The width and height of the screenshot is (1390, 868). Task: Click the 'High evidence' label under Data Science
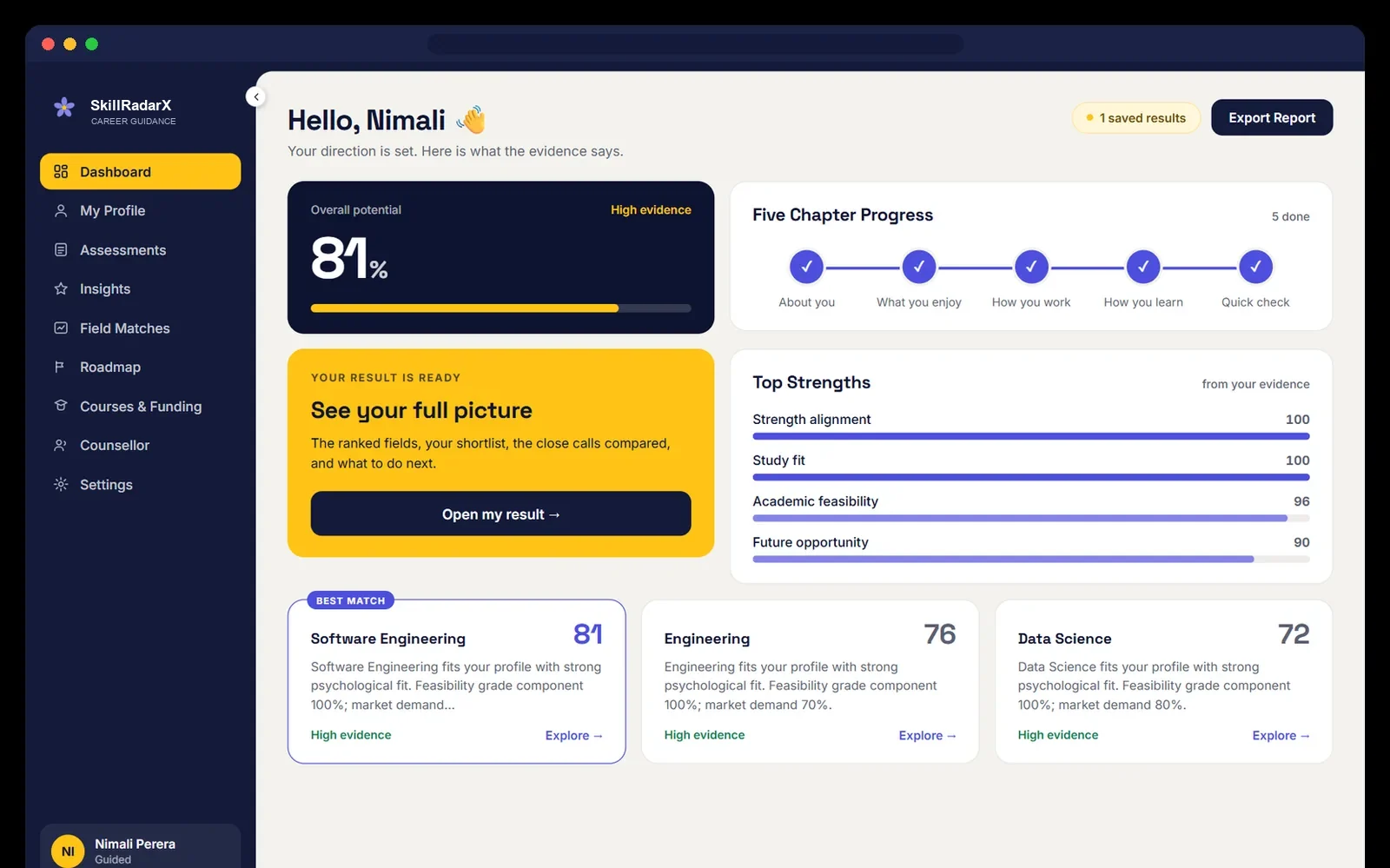click(1057, 735)
